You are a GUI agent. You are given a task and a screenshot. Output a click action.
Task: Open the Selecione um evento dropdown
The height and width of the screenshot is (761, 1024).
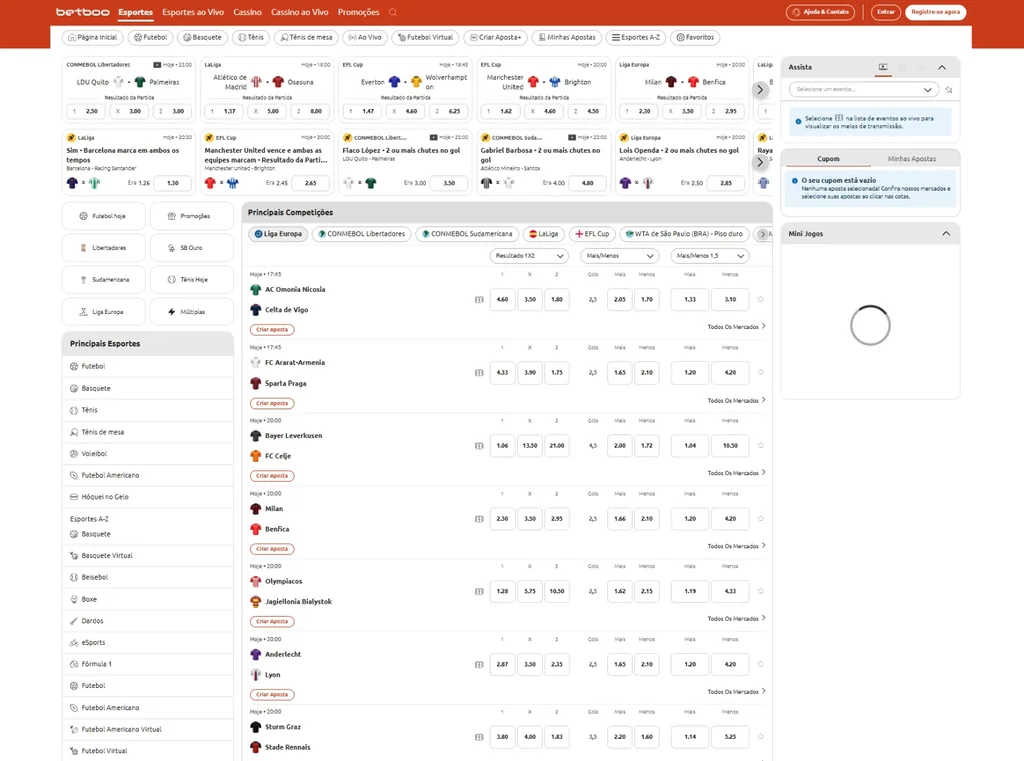(863, 89)
